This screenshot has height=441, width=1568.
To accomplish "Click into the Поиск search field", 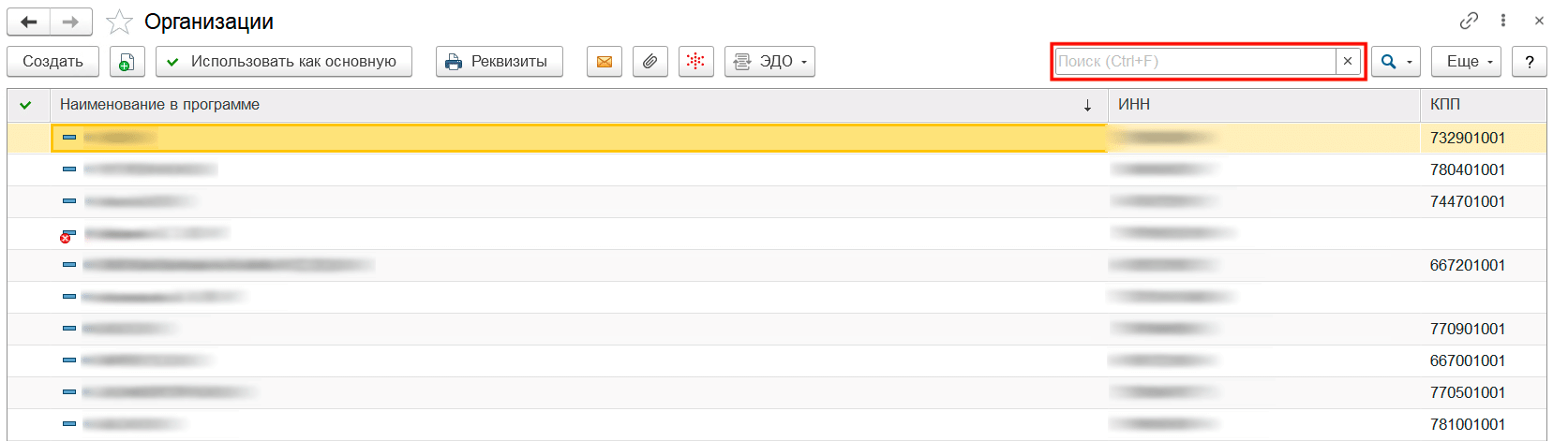I will (x=1195, y=61).
